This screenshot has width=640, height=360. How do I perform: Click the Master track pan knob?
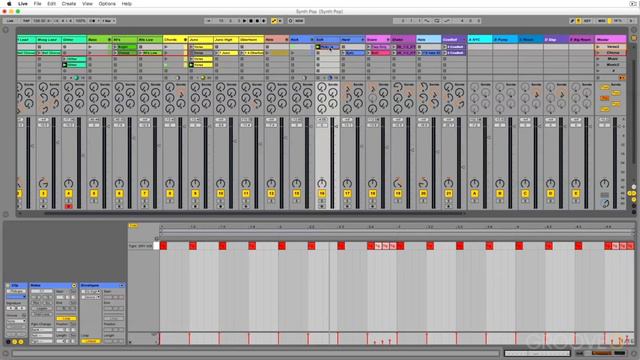[604, 183]
